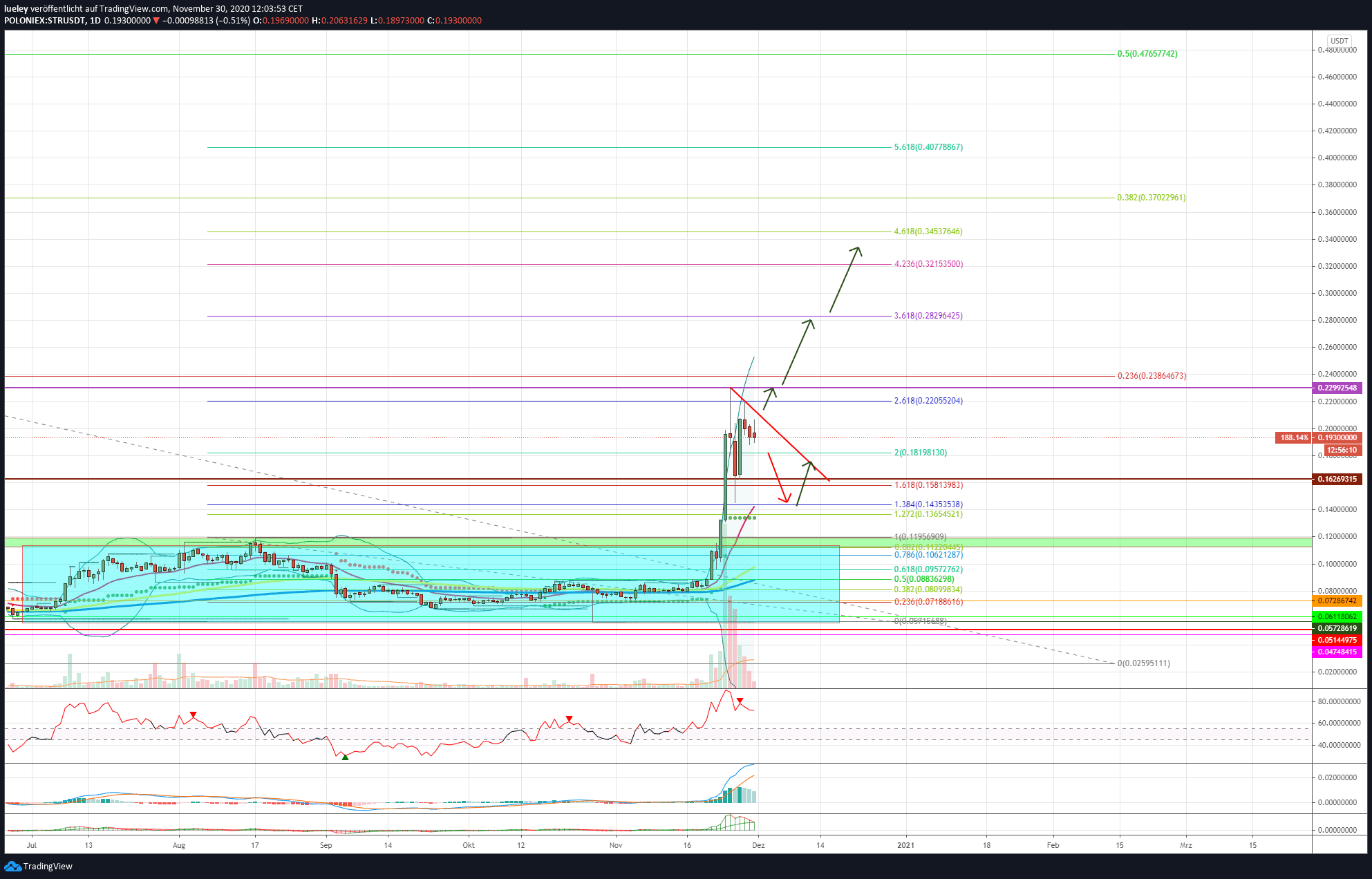The width and height of the screenshot is (1372, 879).
Task: Select the 3.618(0.28296425) extension label
Action: click(928, 316)
